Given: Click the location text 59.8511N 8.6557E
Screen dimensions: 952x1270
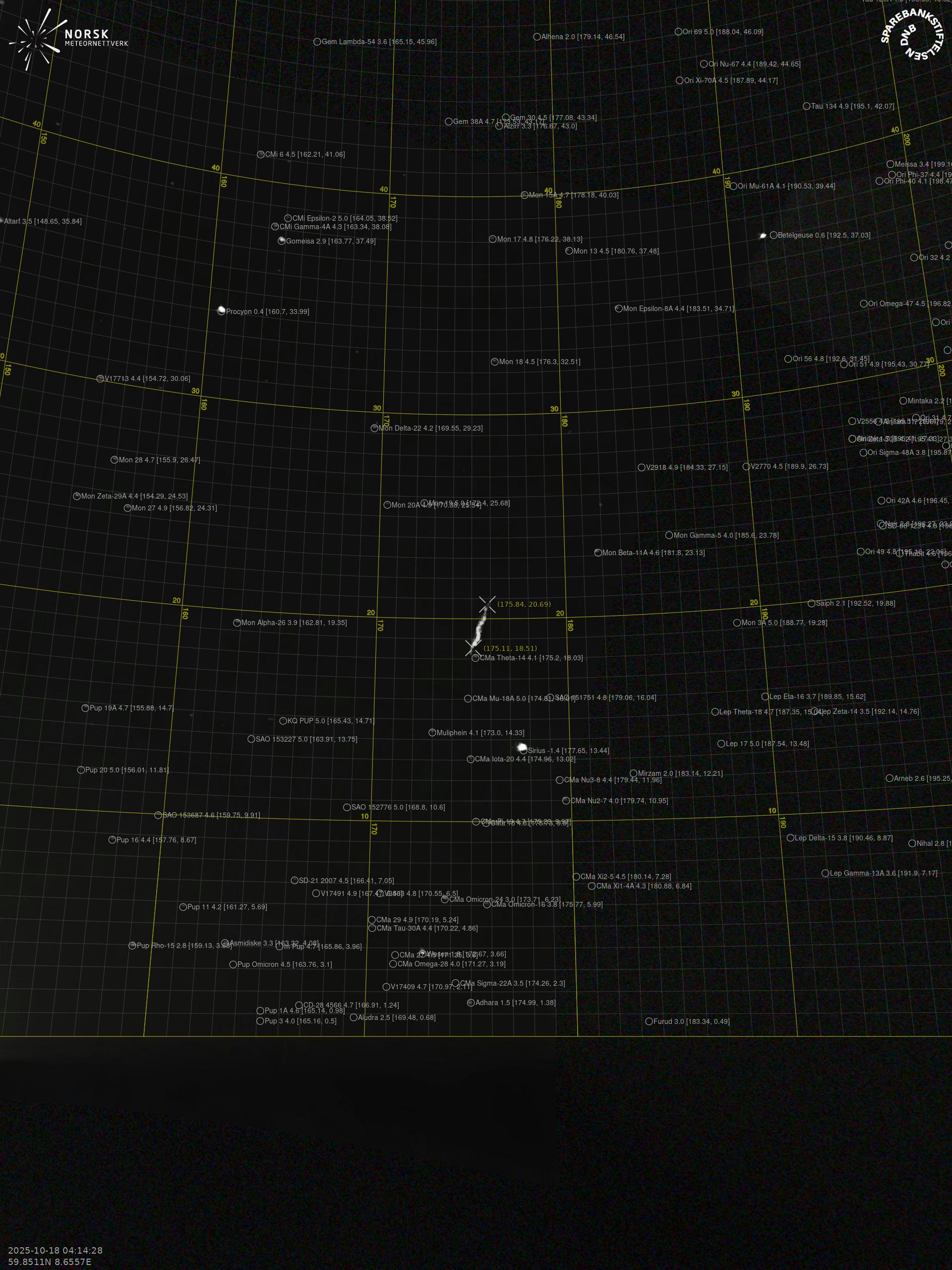Looking at the screenshot, I should tap(50, 1262).
